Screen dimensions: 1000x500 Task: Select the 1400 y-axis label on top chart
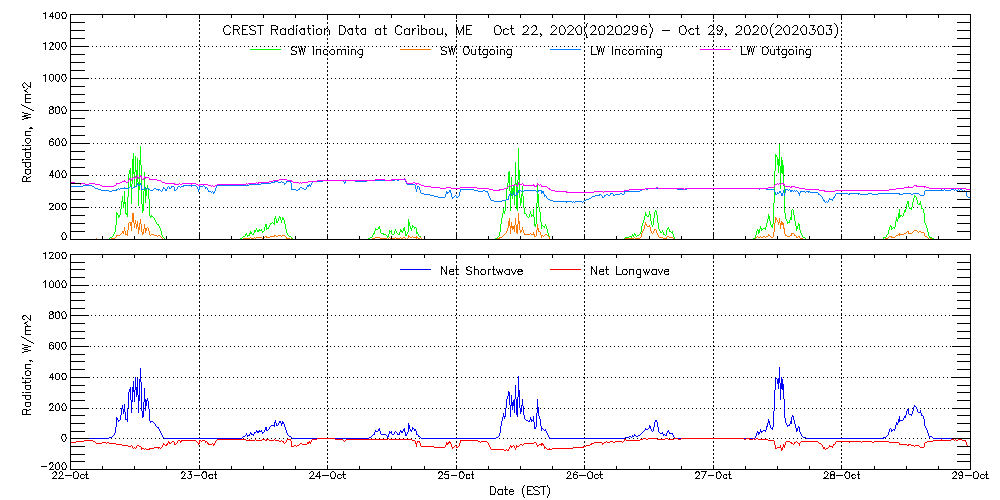point(54,17)
